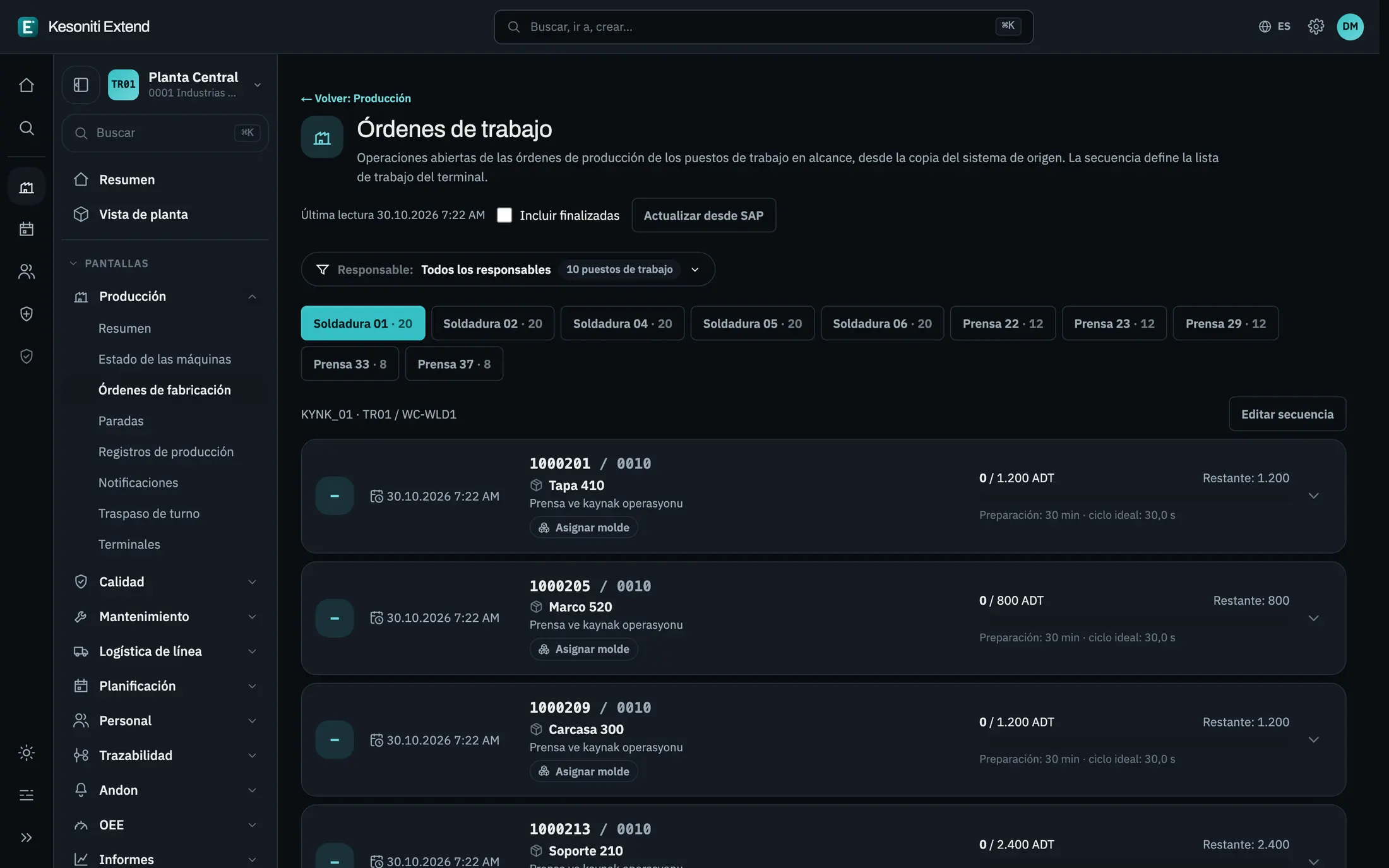Click Asignar molde for Carcasa 300
1389x868 pixels.
[x=584, y=771]
